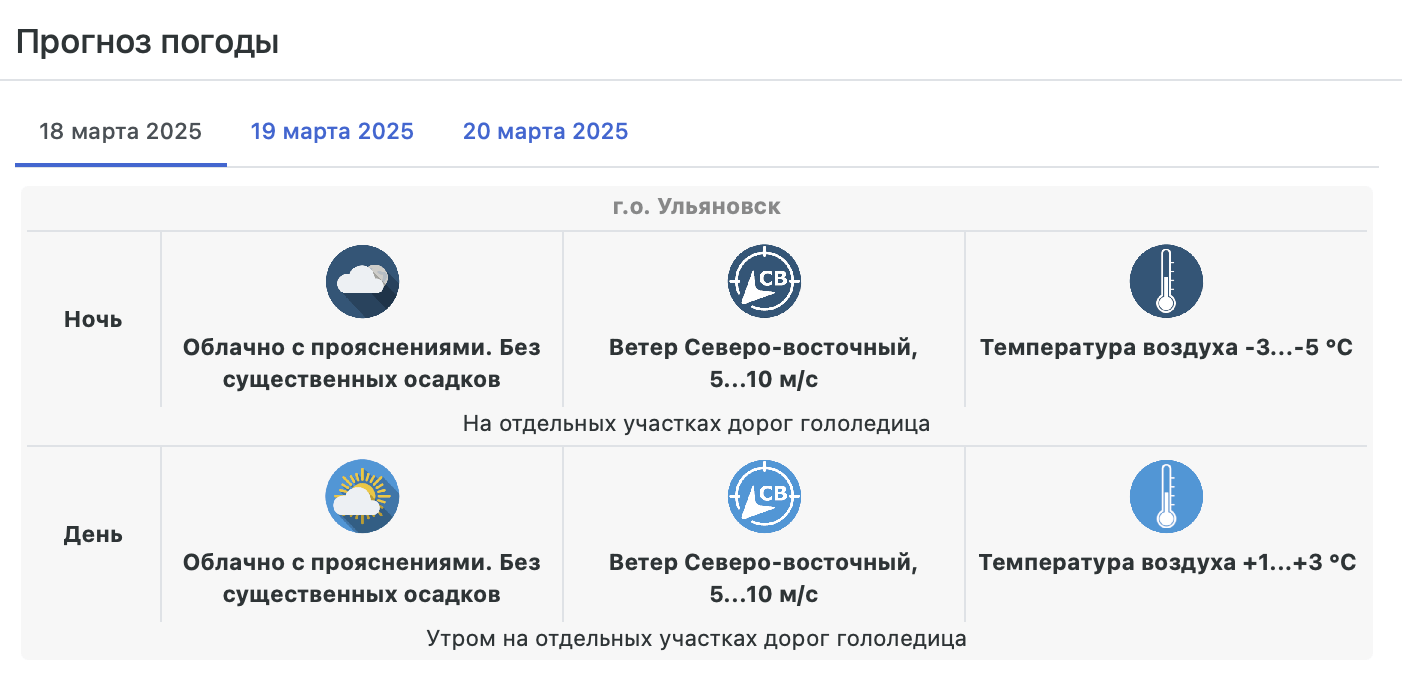This screenshot has height=682, width=1408.
Task: Select the 18 марта 2025 tab
Action: [x=120, y=132]
